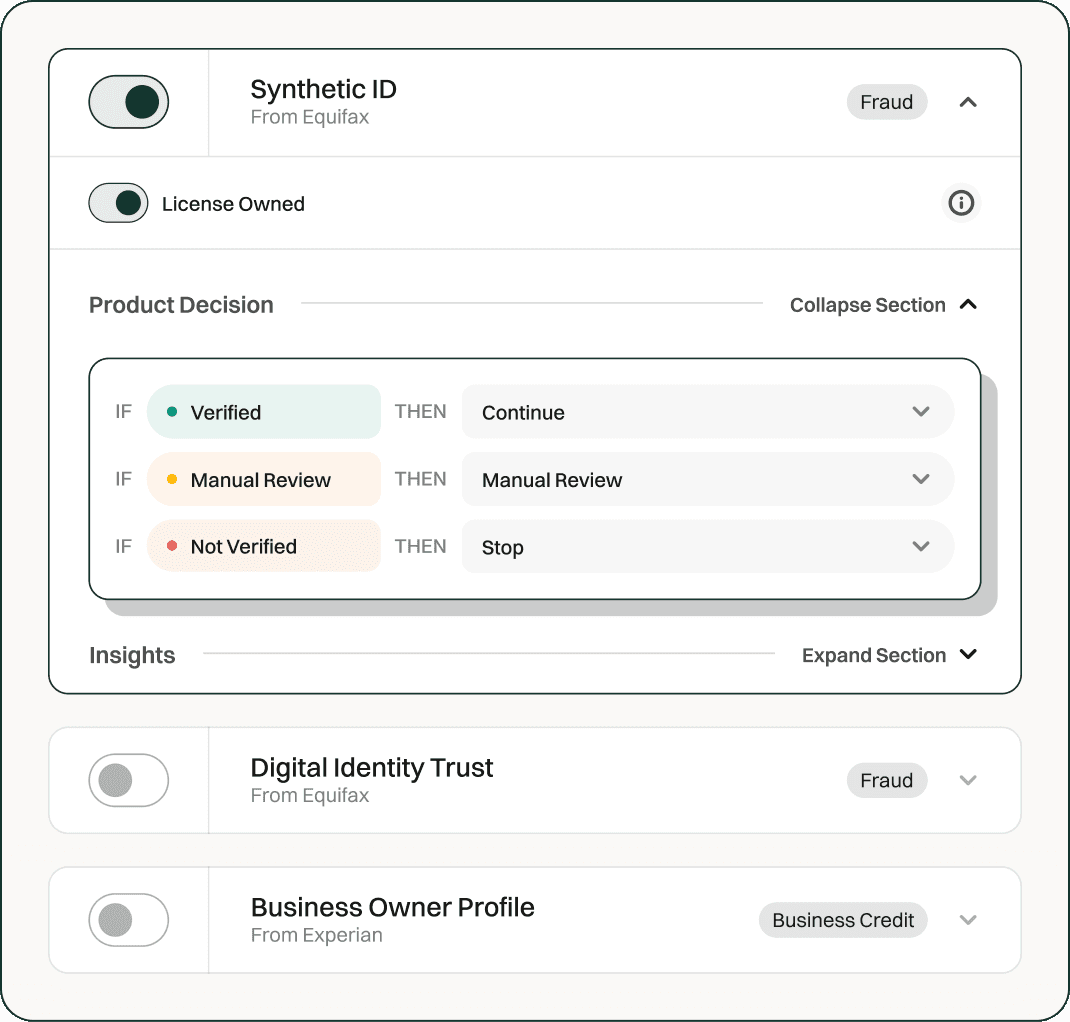Expand the Business Owner Profile card

(x=967, y=920)
